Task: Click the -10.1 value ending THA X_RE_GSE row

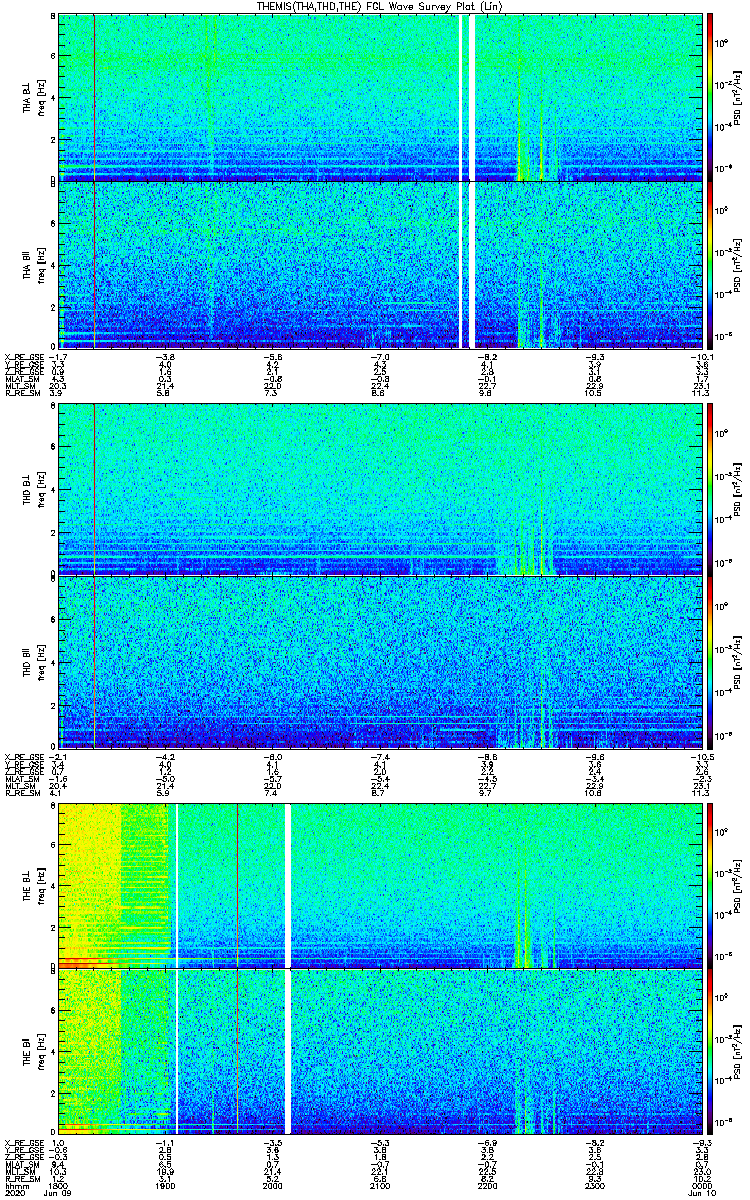Action: tap(701, 356)
